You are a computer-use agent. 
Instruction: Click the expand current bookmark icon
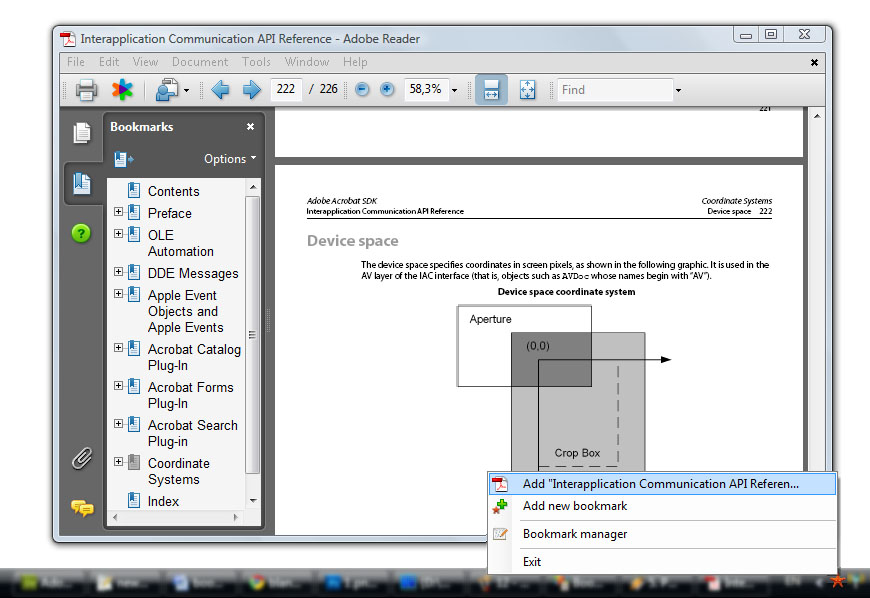point(124,160)
